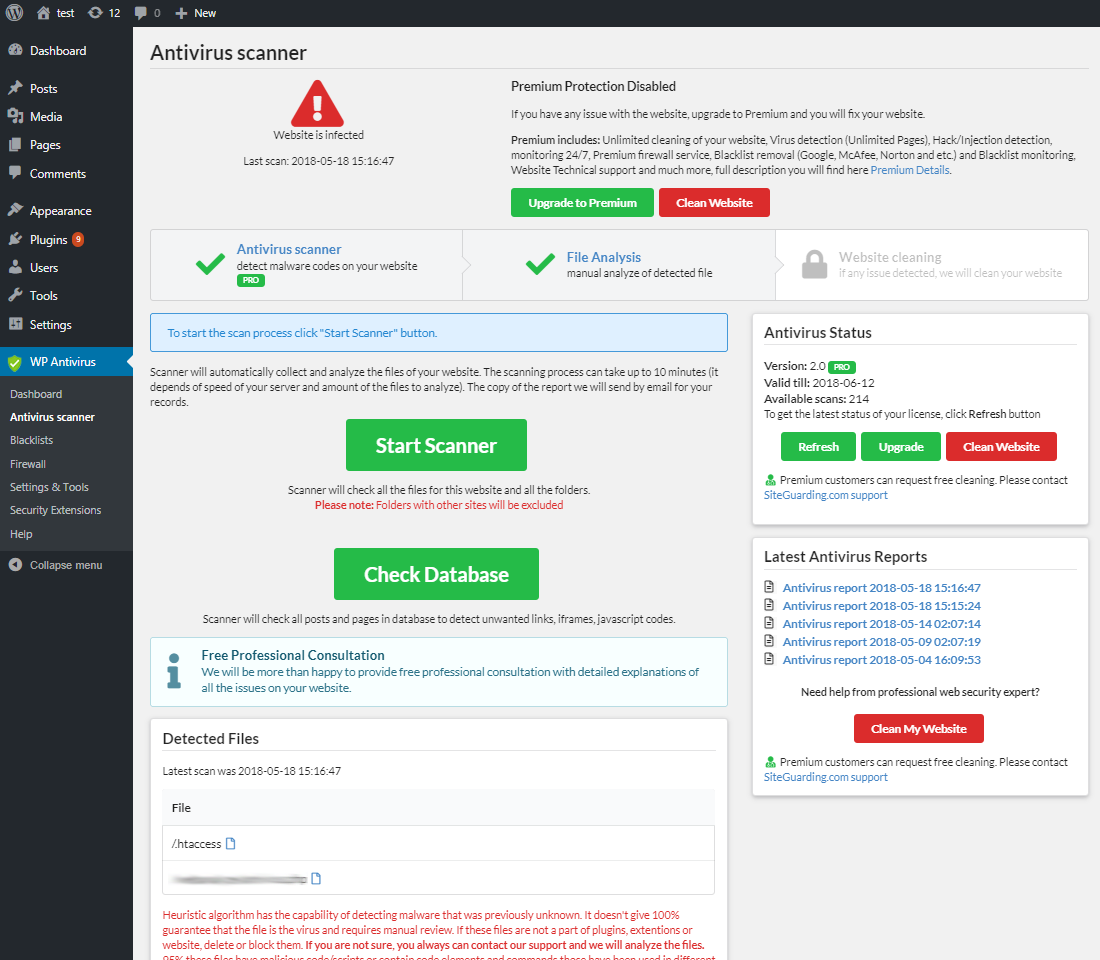
Task: Click the Upgrade to Premium button
Action: tap(582, 203)
